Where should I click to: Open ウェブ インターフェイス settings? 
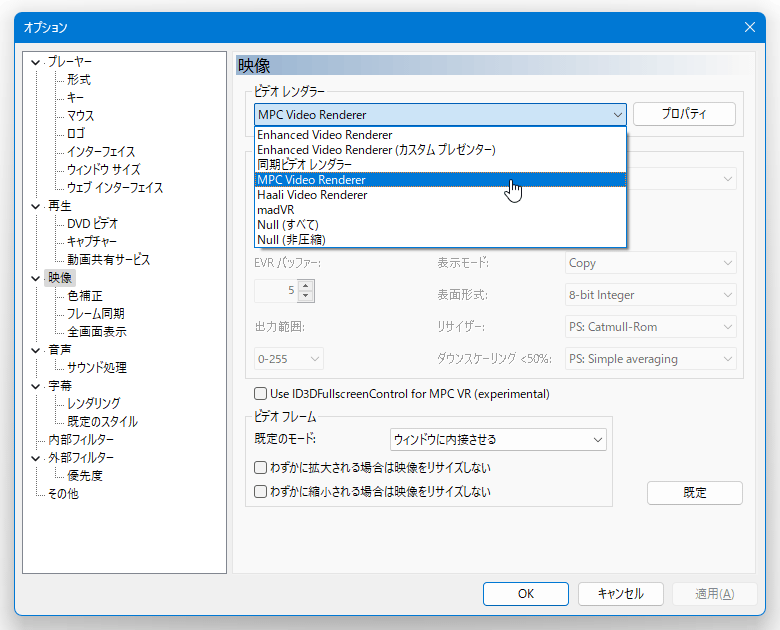115,187
